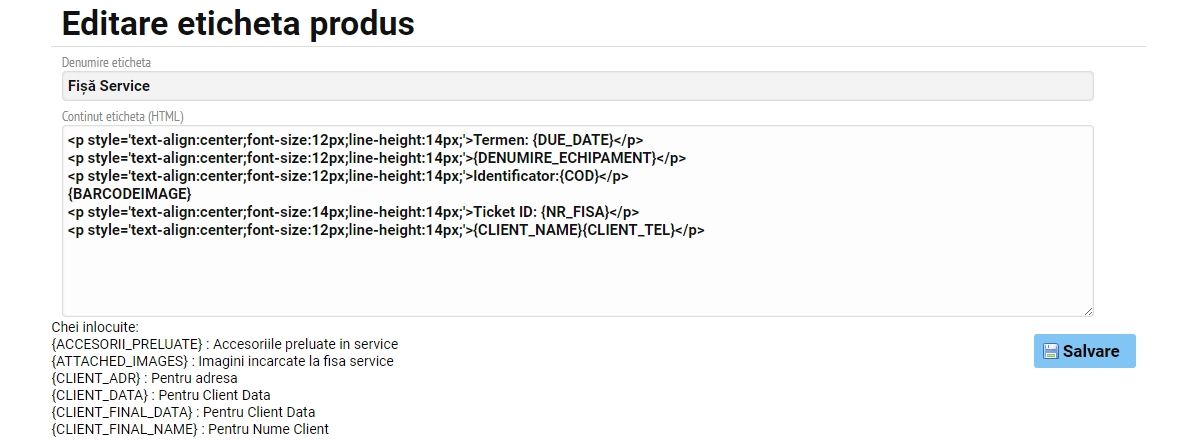1195x440 pixels.
Task: Select the {CLIENT_ADR} key entry
Action: (144, 378)
